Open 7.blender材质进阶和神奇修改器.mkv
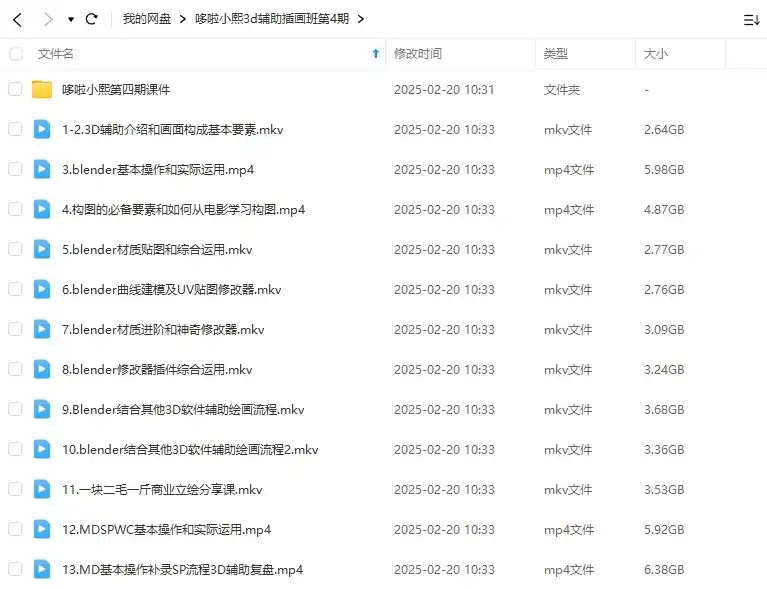Screen dimensions: 767x589 pos(163,330)
